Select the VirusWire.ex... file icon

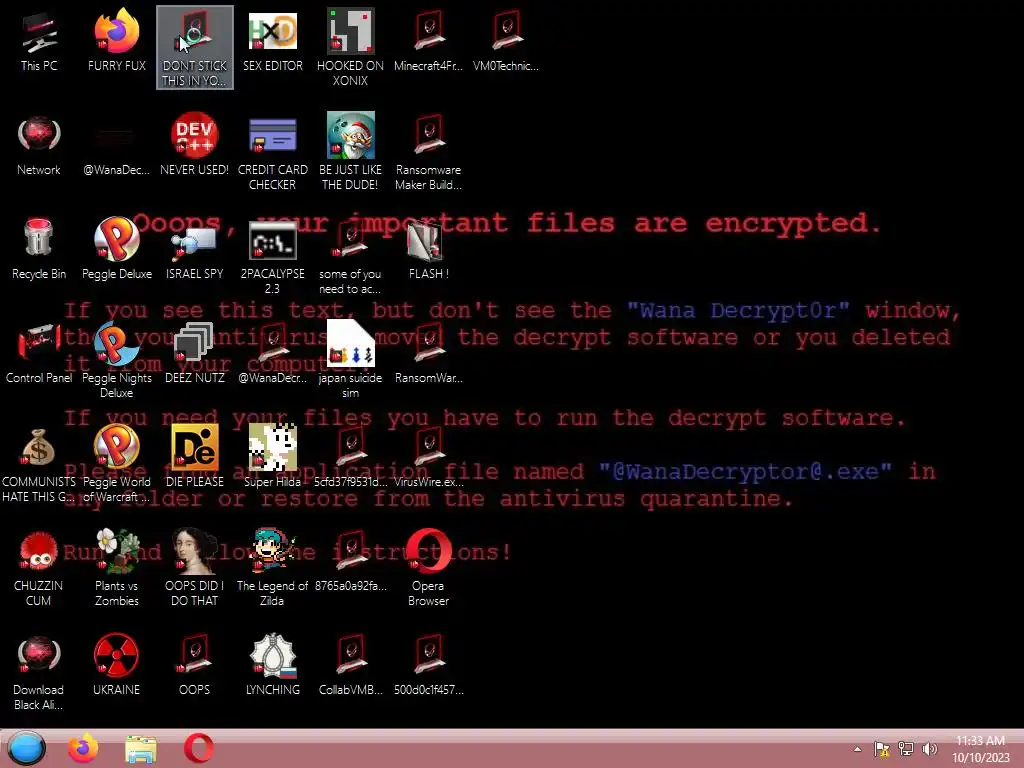coord(428,458)
